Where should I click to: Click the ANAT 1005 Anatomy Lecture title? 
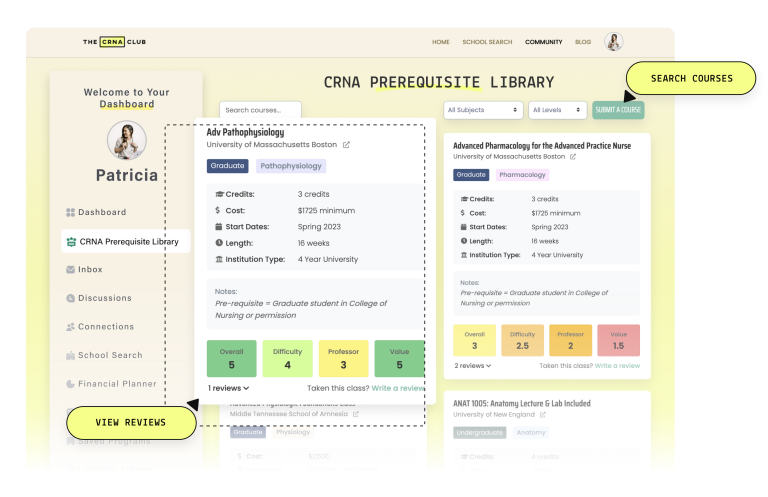pyautogui.click(x=522, y=403)
